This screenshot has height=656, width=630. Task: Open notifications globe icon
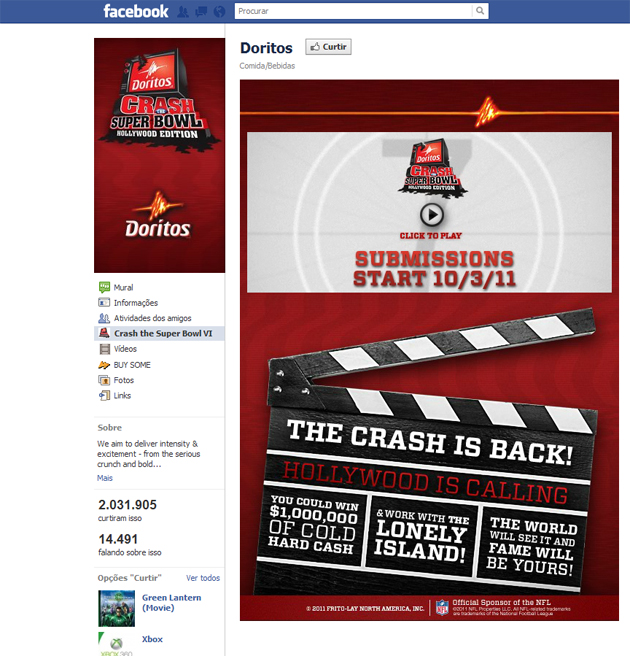coord(219,11)
